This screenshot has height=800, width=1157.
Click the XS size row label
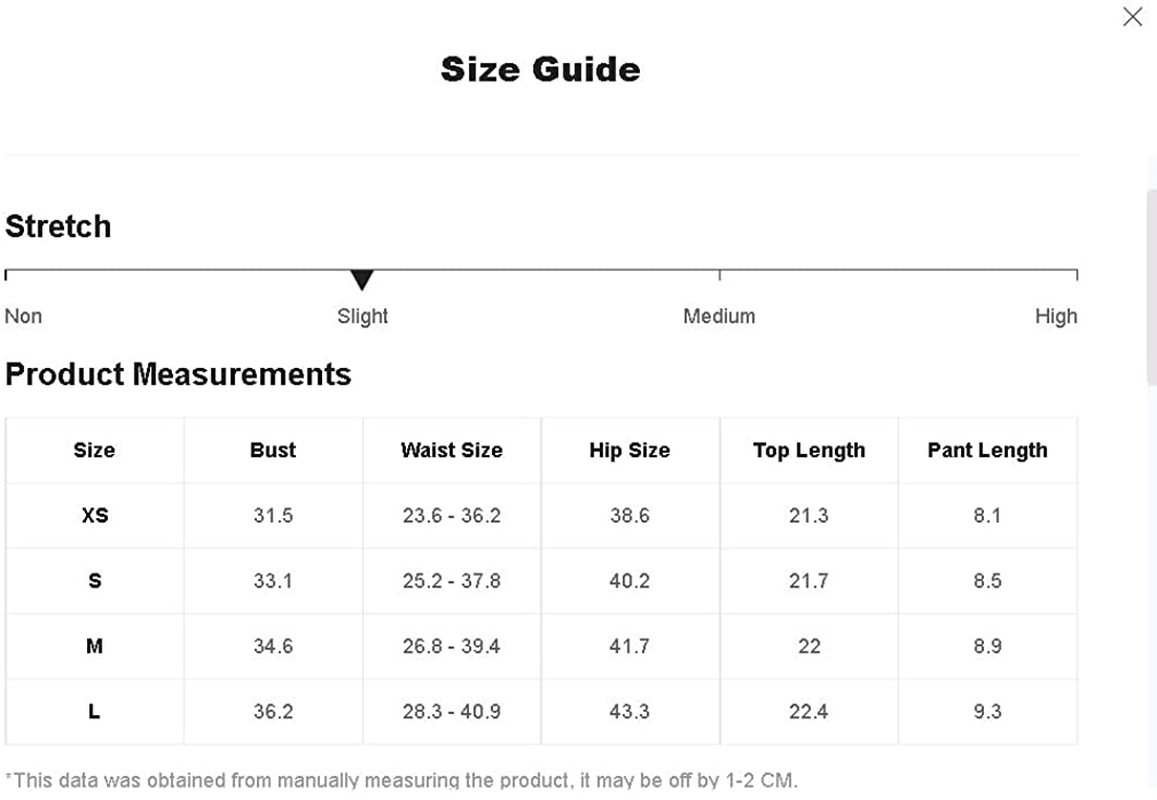94,515
